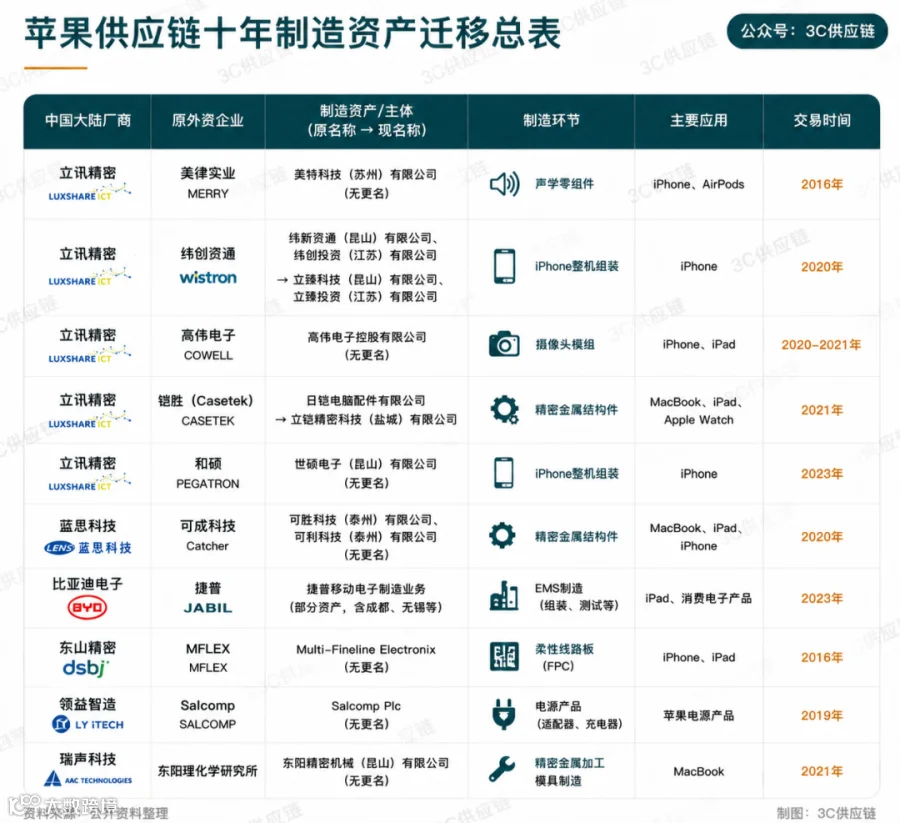The width and height of the screenshot is (900, 823).
Task: Click the factory icon beside EMS制造
Action: tap(504, 596)
